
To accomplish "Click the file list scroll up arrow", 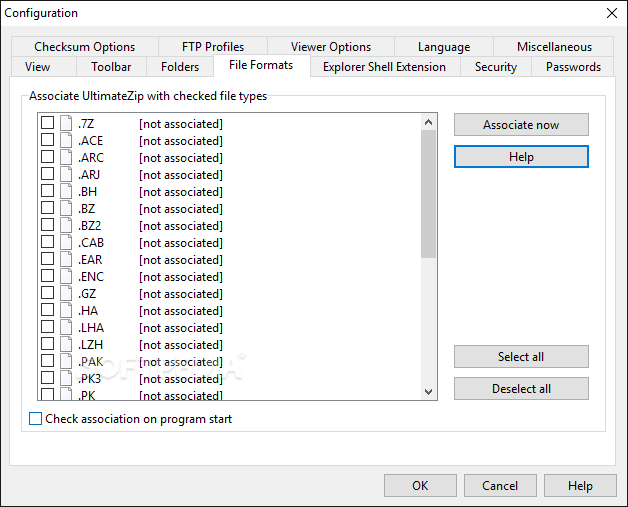I will [428, 122].
